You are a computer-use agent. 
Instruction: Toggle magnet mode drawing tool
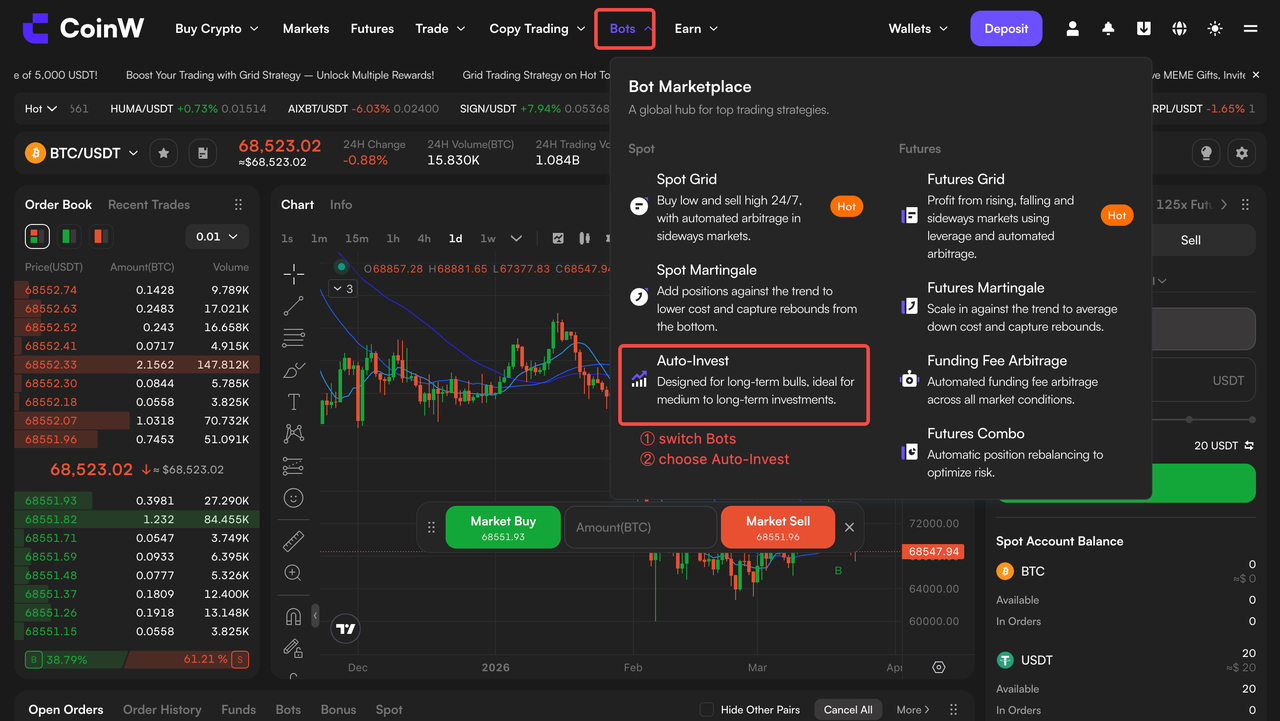(x=294, y=616)
